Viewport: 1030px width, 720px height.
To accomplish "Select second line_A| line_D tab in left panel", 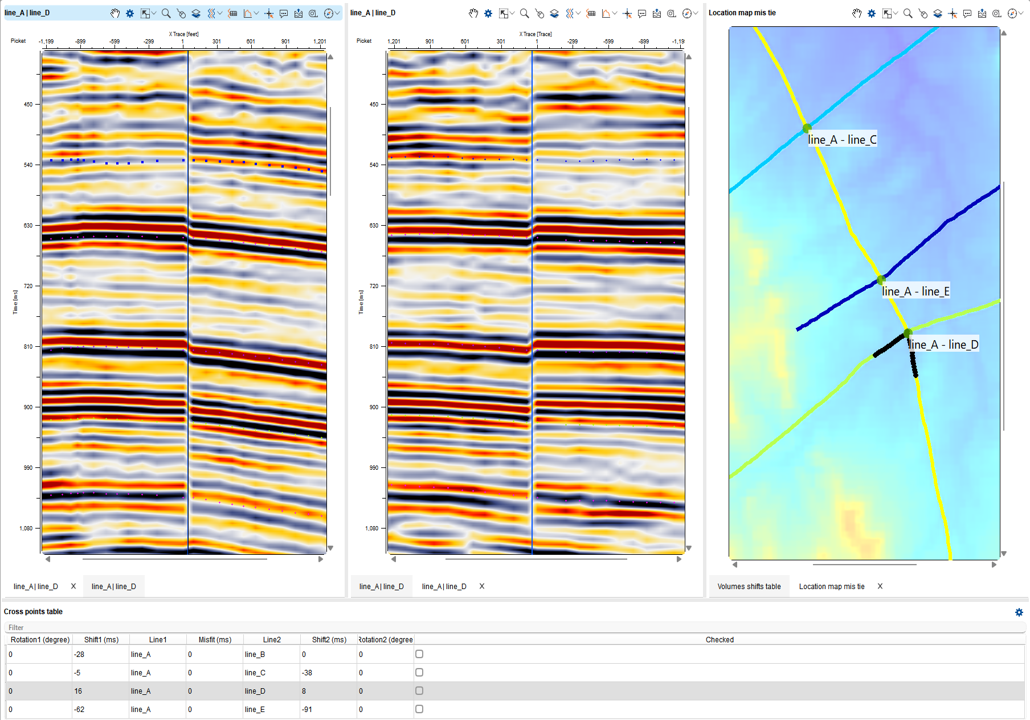I will pyautogui.click(x=114, y=587).
